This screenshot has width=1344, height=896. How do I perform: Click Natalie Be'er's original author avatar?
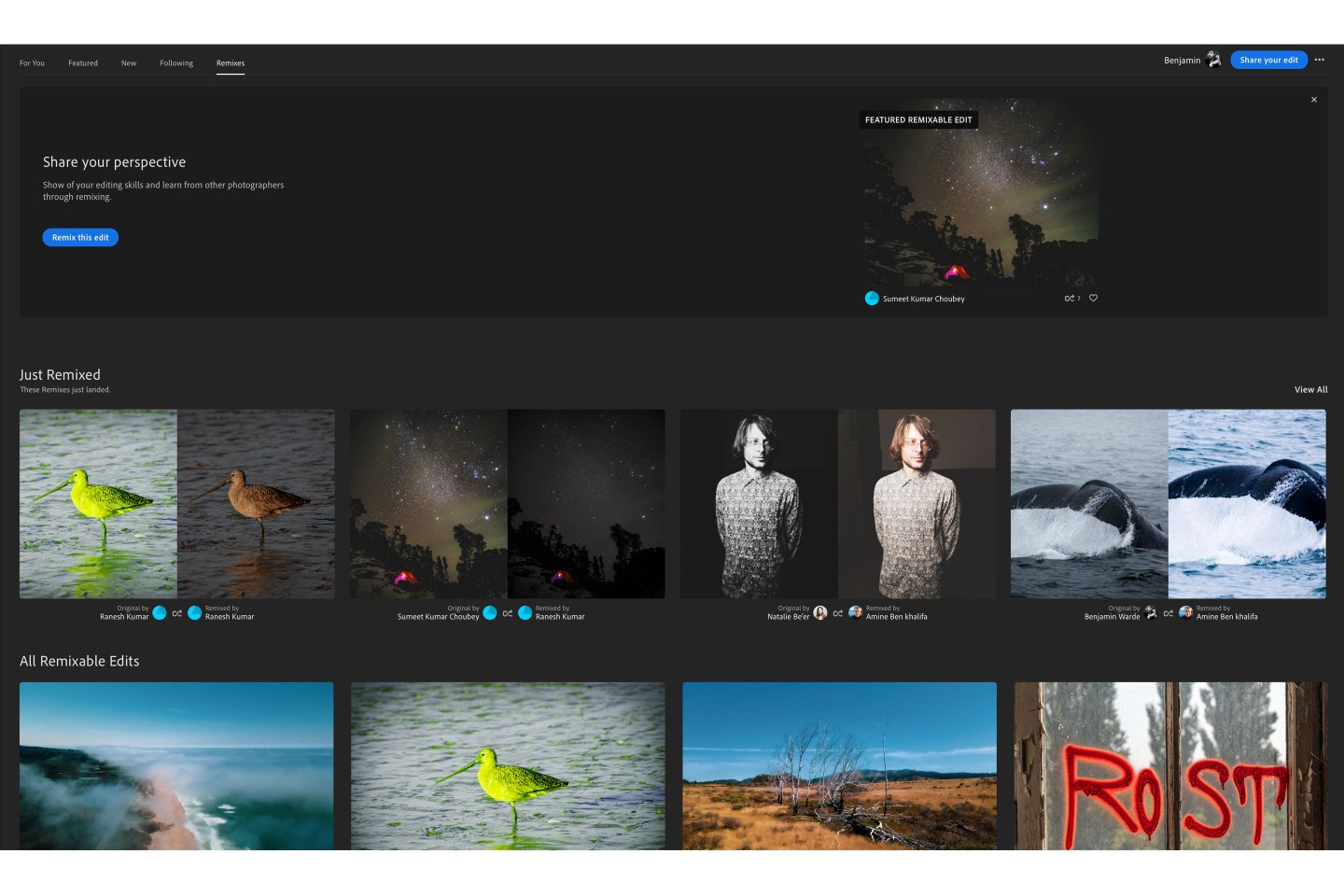[x=820, y=613]
